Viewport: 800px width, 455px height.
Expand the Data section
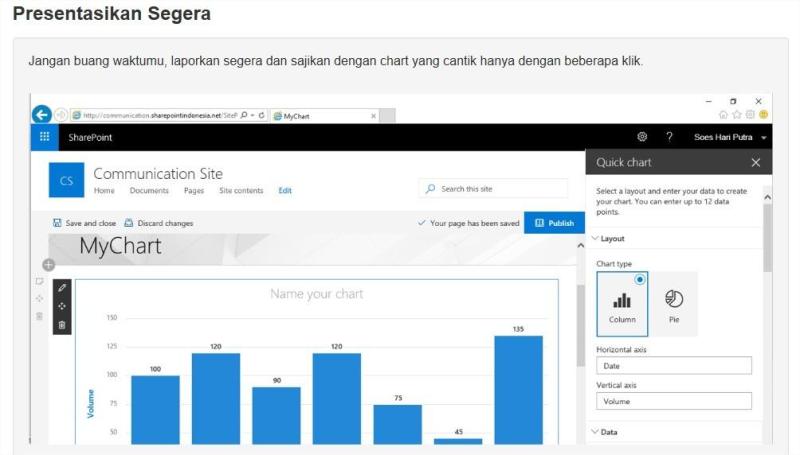[596, 432]
